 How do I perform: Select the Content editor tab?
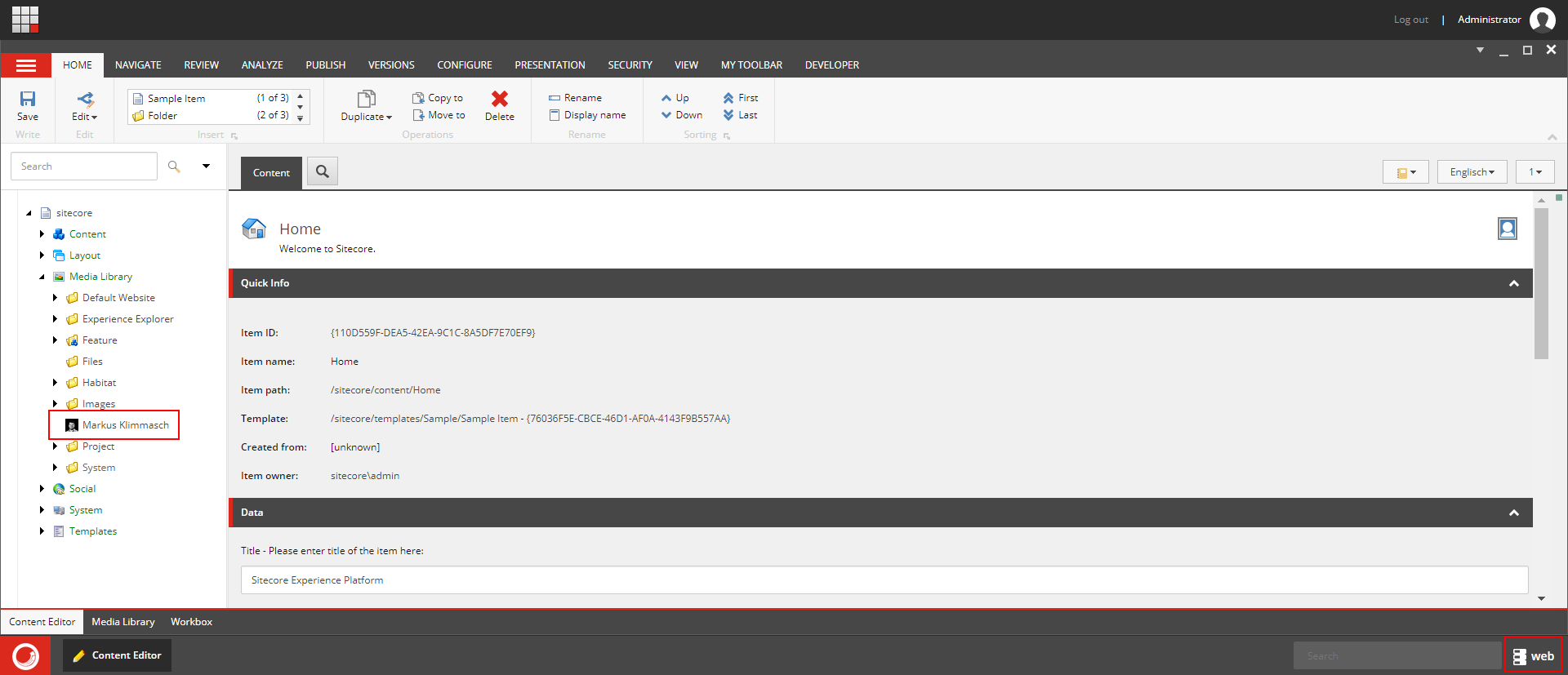tap(271, 173)
